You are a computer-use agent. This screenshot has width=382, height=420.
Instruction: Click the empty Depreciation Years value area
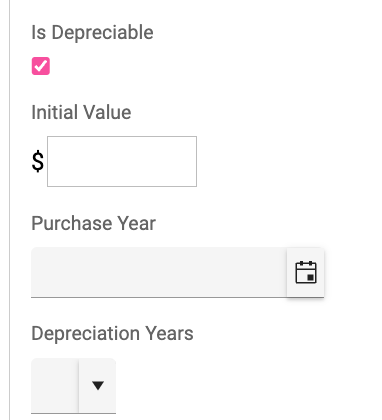tap(55, 386)
